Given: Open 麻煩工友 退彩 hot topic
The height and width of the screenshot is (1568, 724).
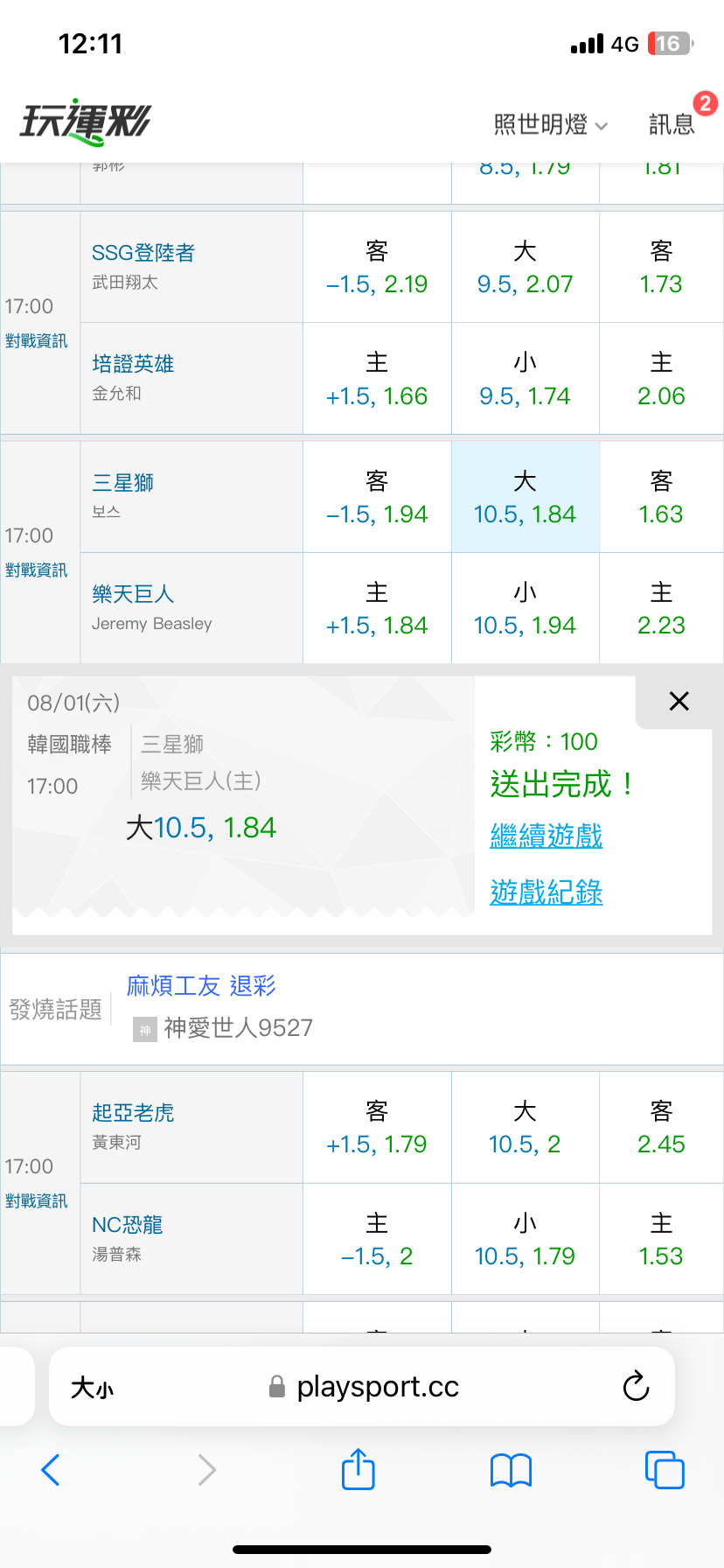Looking at the screenshot, I should pyautogui.click(x=201, y=986).
